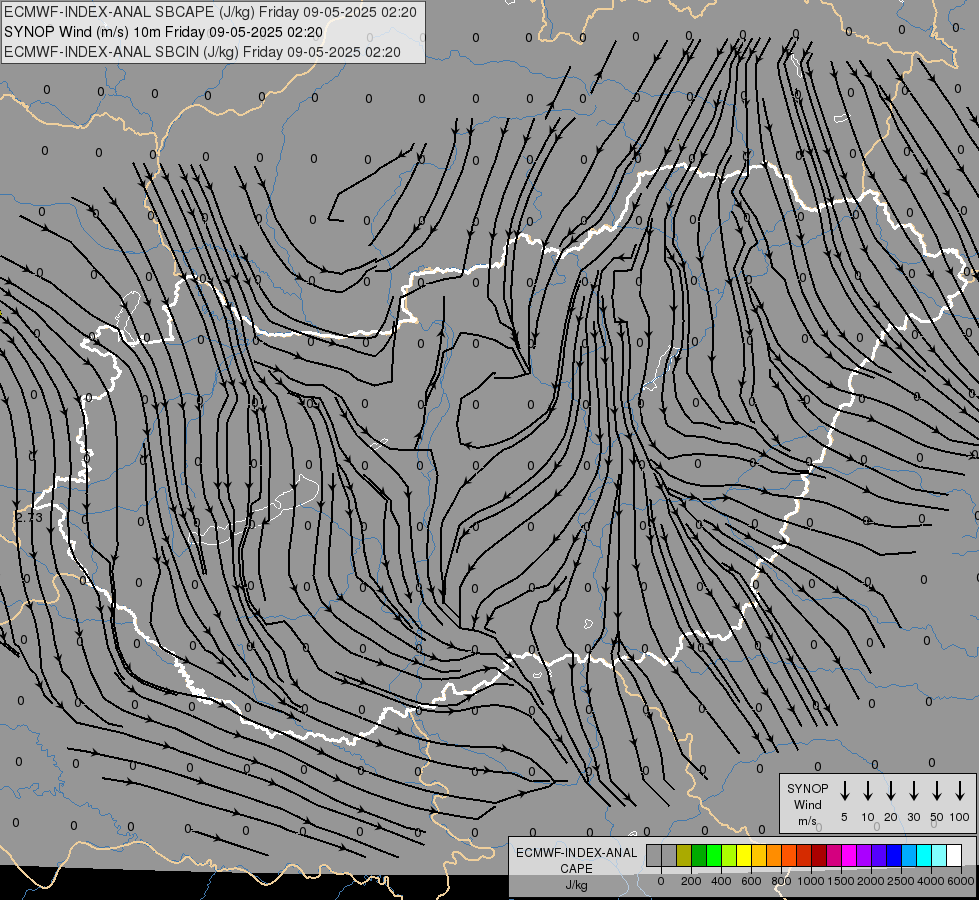
Task: Click the 10 m/s wind arrow in legend
Action: (x=868, y=791)
